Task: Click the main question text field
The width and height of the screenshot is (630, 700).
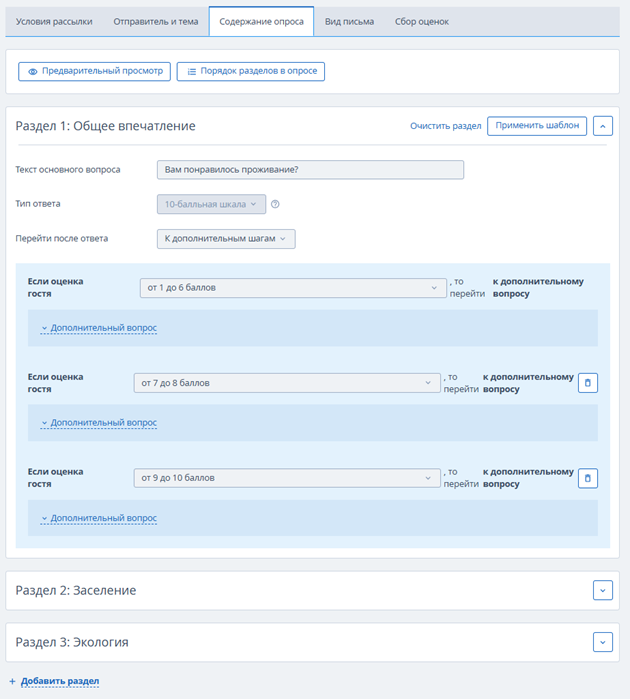Action: [310, 170]
